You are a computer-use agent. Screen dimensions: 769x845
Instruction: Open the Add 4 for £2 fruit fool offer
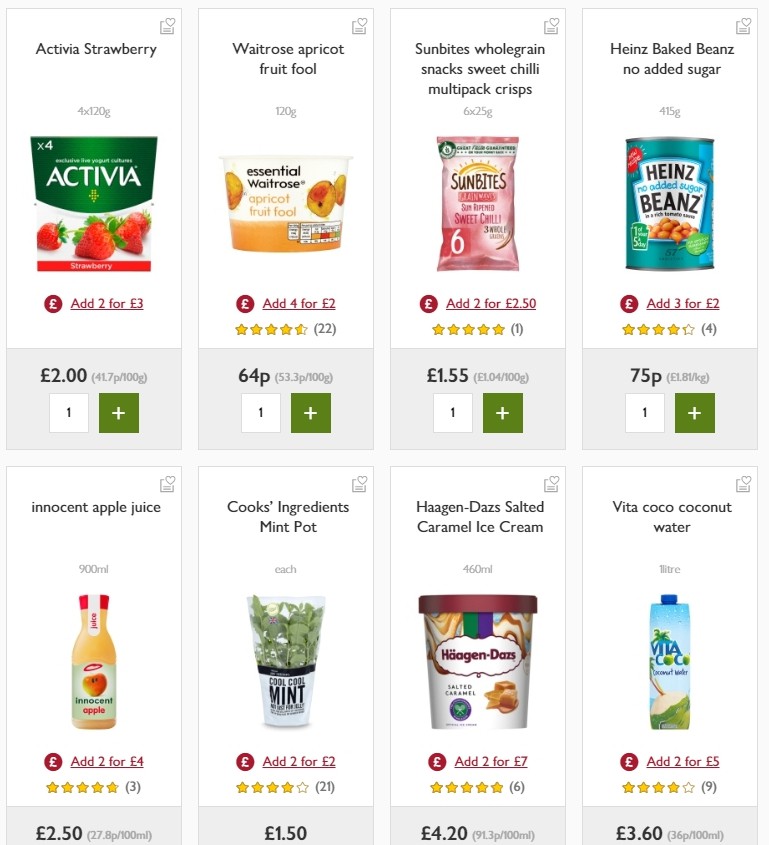pos(299,303)
